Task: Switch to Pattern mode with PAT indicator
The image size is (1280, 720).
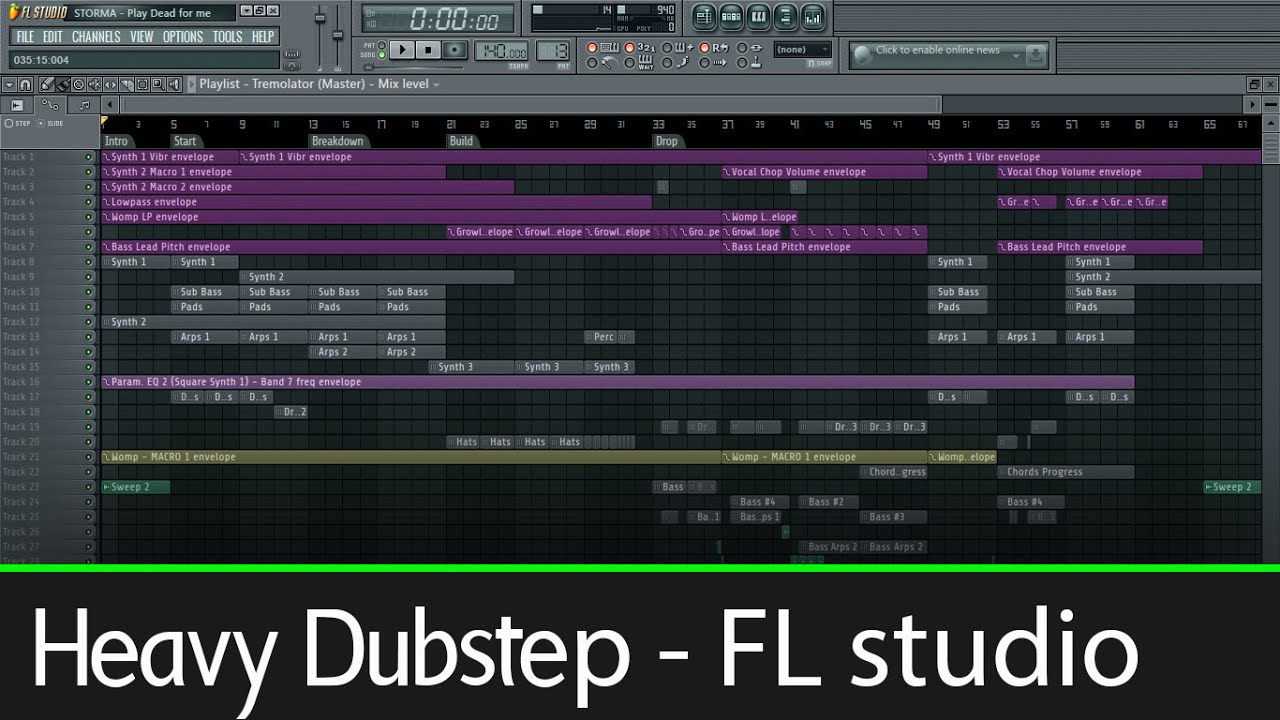Action: coord(382,45)
